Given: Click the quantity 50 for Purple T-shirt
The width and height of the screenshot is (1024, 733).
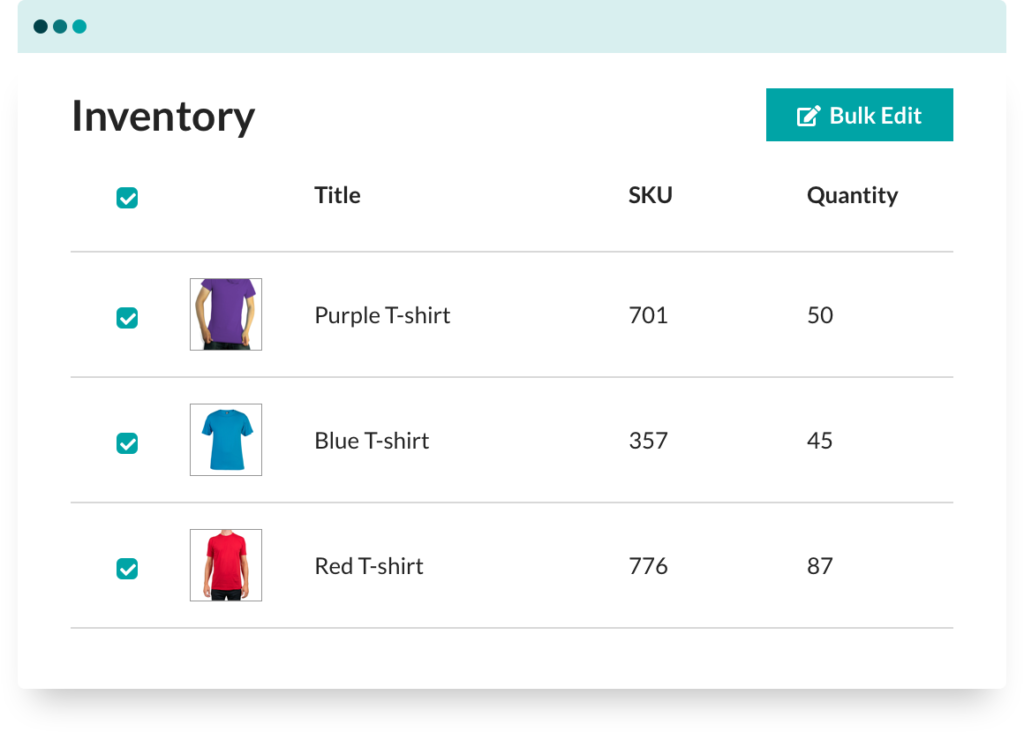Looking at the screenshot, I should [820, 315].
